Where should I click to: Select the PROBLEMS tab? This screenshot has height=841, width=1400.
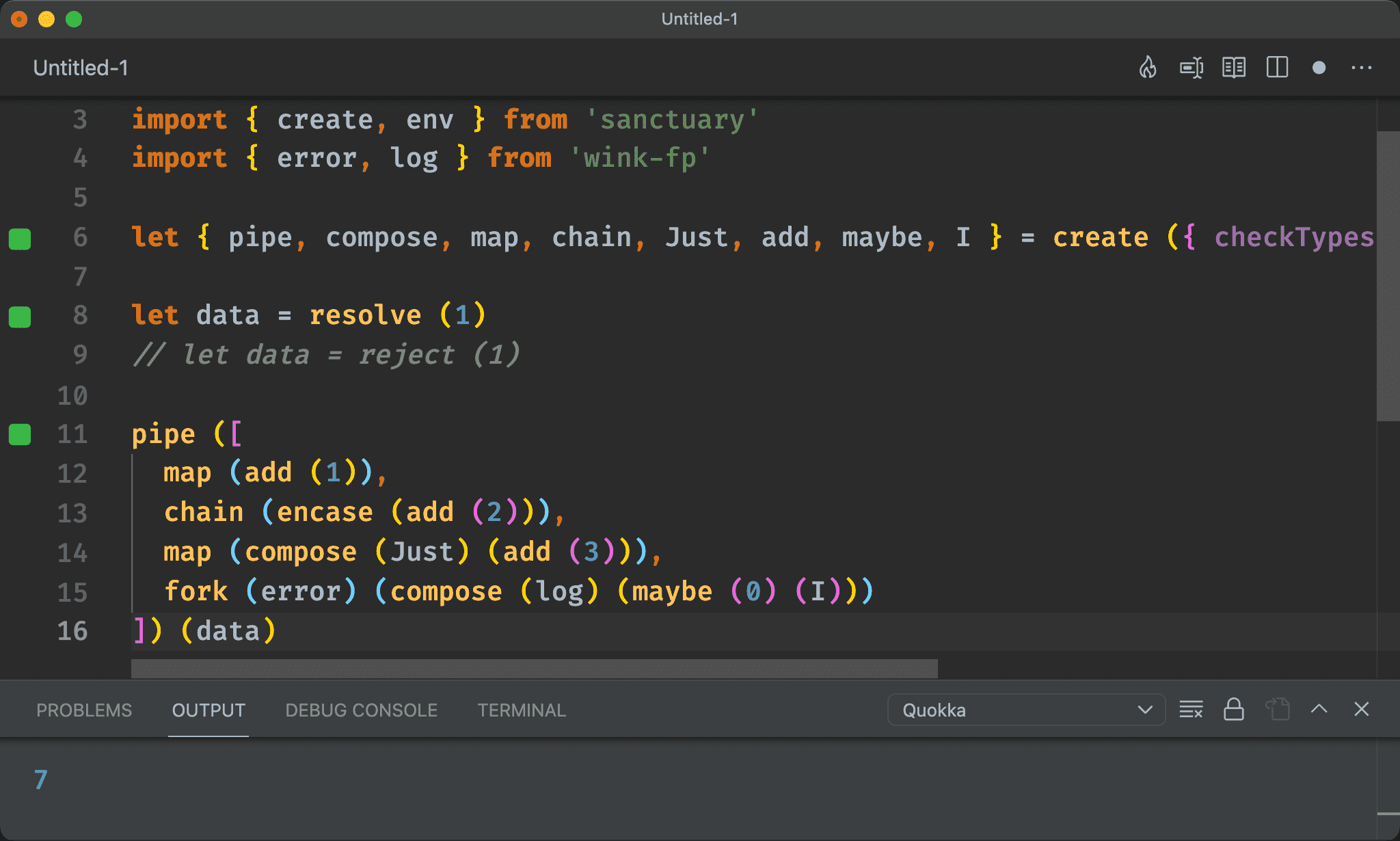click(85, 711)
